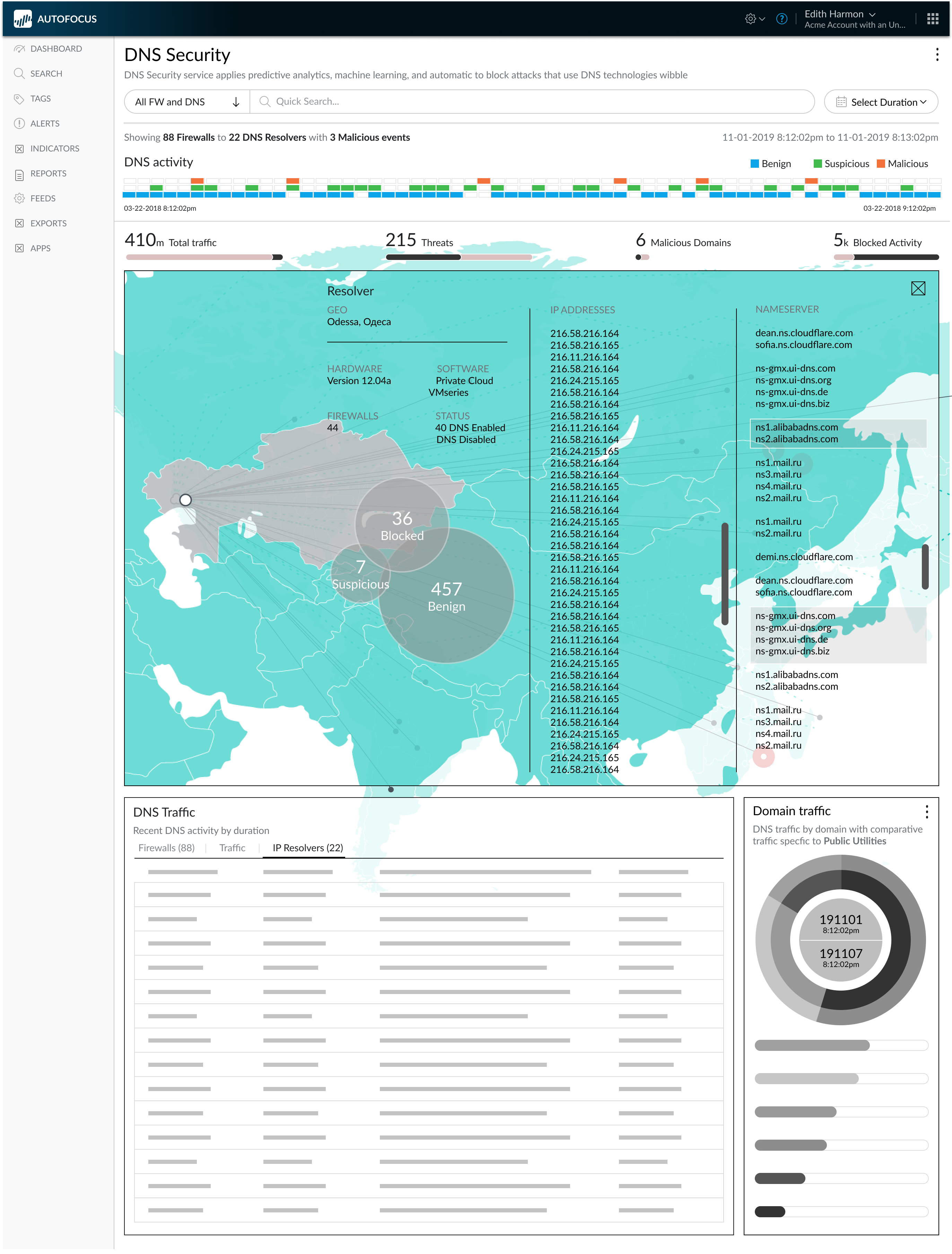The image size is (952, 1254).
Task: Switch to the Firewalls (88) tab
Action: [x=166, y=847]
